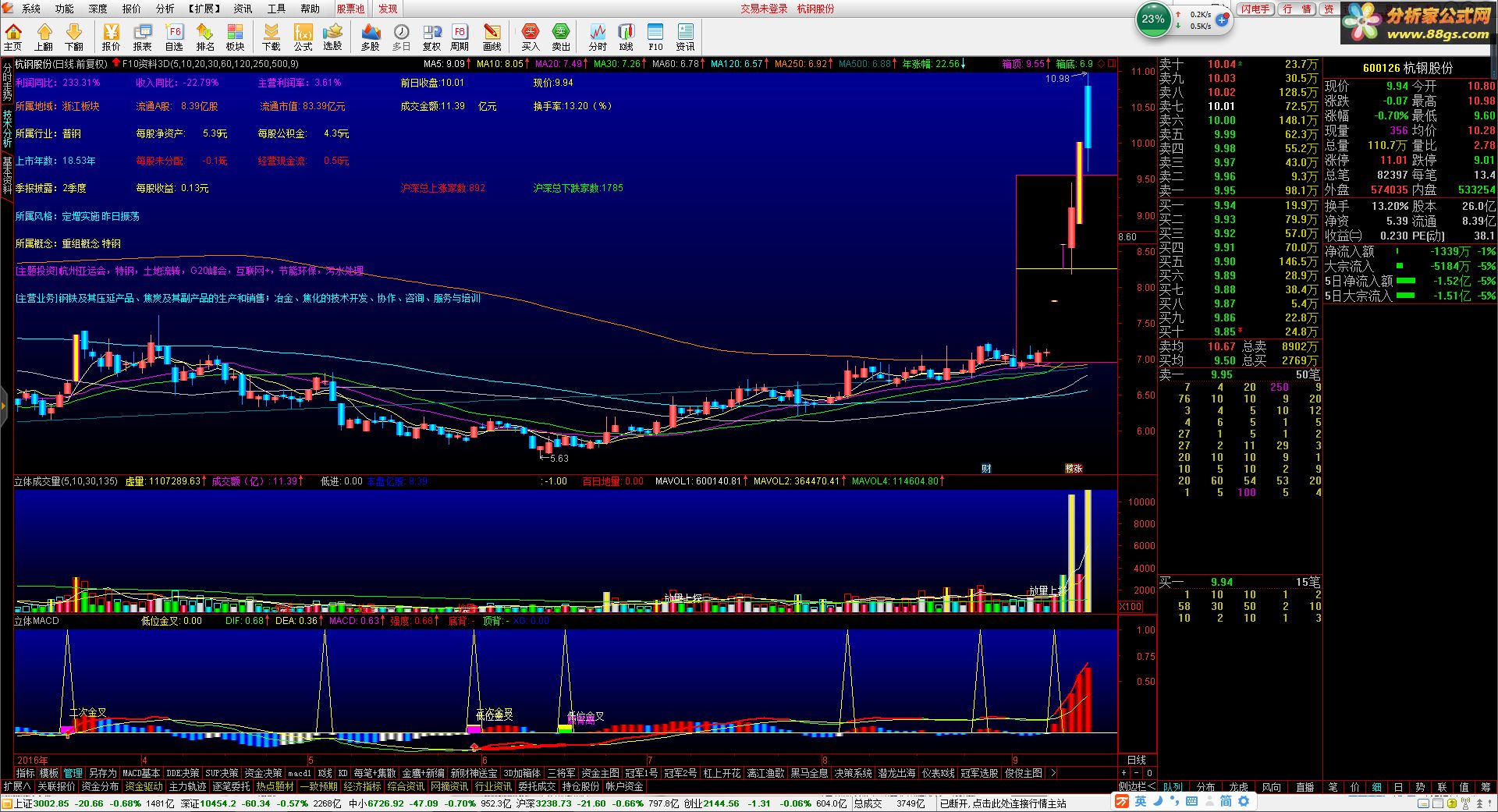Toggle the 复权 price adjustment icon
The width and height of the screenshot is (1498, 812).
(432, 37)
